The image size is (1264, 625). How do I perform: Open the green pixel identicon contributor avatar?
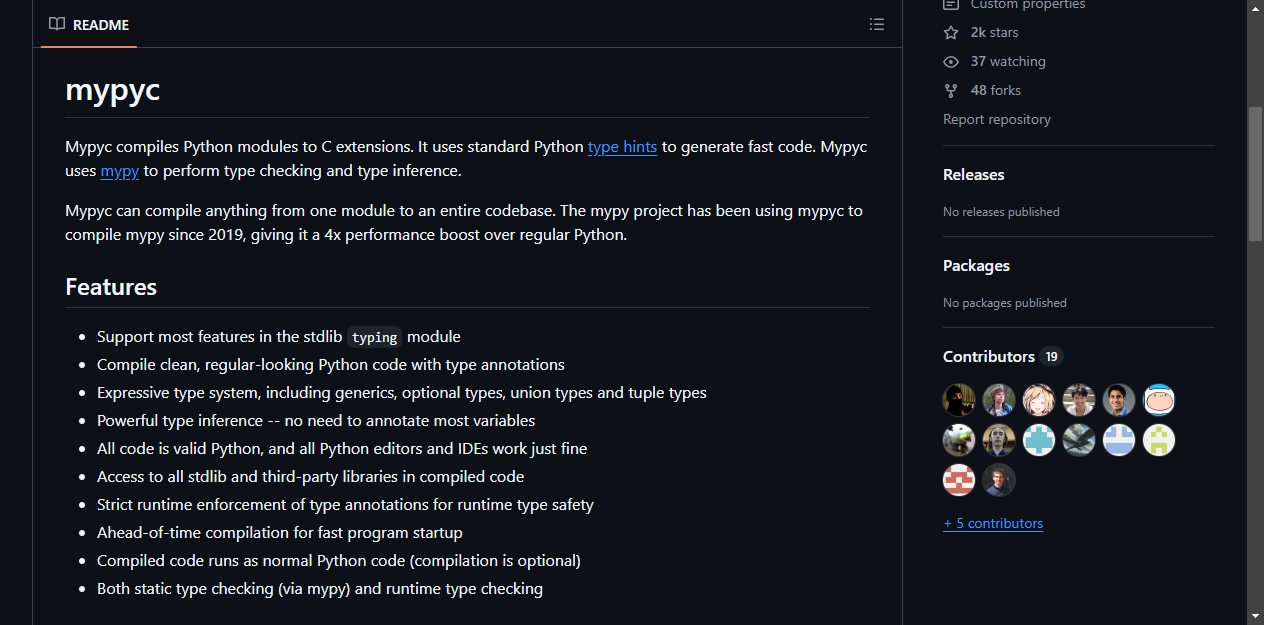(x=1159, y=440)
